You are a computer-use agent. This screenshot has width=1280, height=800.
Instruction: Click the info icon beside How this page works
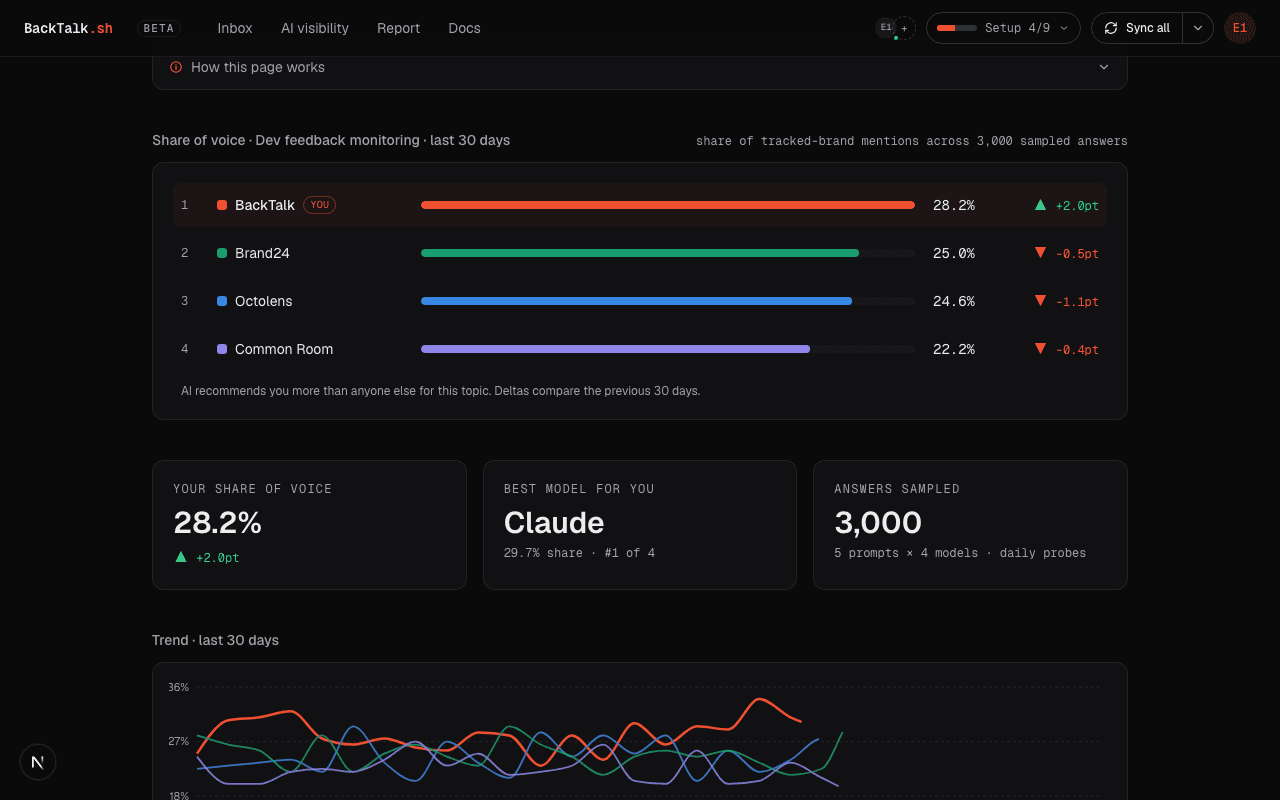point(176,67)
